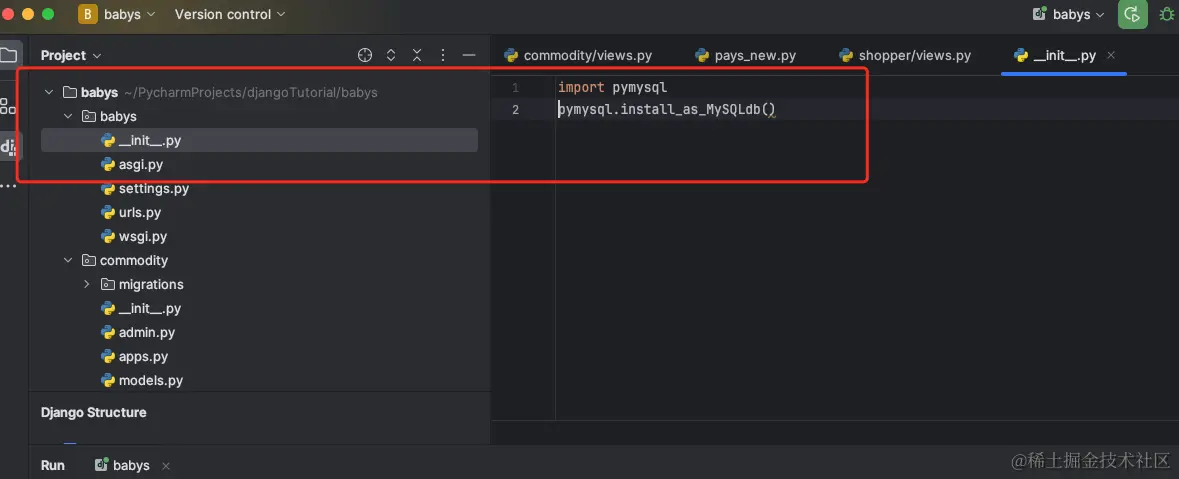Viewport: 1179px width, 479px height.
Task: Open the Structure tool window sidebar icon
Action: [x=8, y=106]
